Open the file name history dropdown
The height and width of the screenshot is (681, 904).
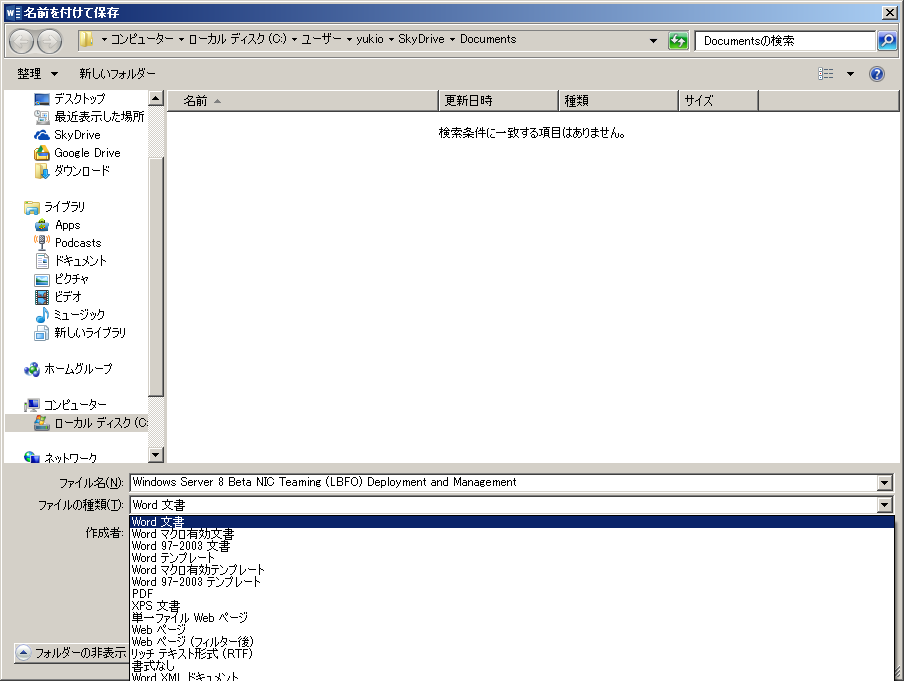coord(884,483)
